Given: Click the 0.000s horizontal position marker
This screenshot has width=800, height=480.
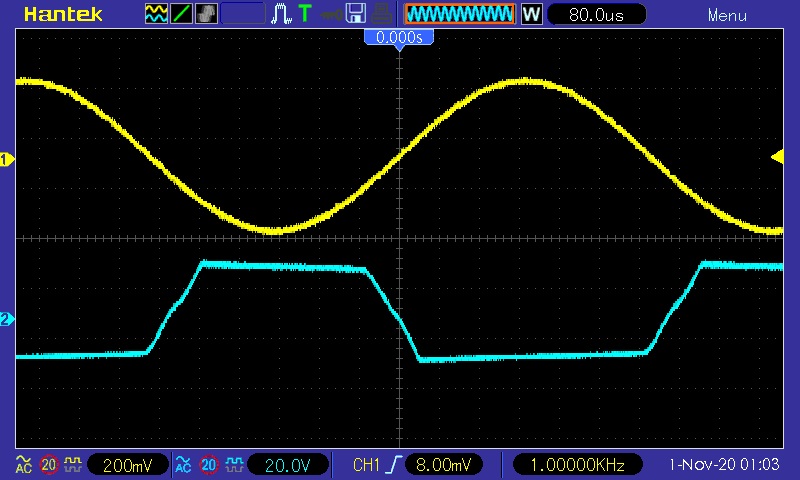Looking at the screenshot, I should [399, 37].
